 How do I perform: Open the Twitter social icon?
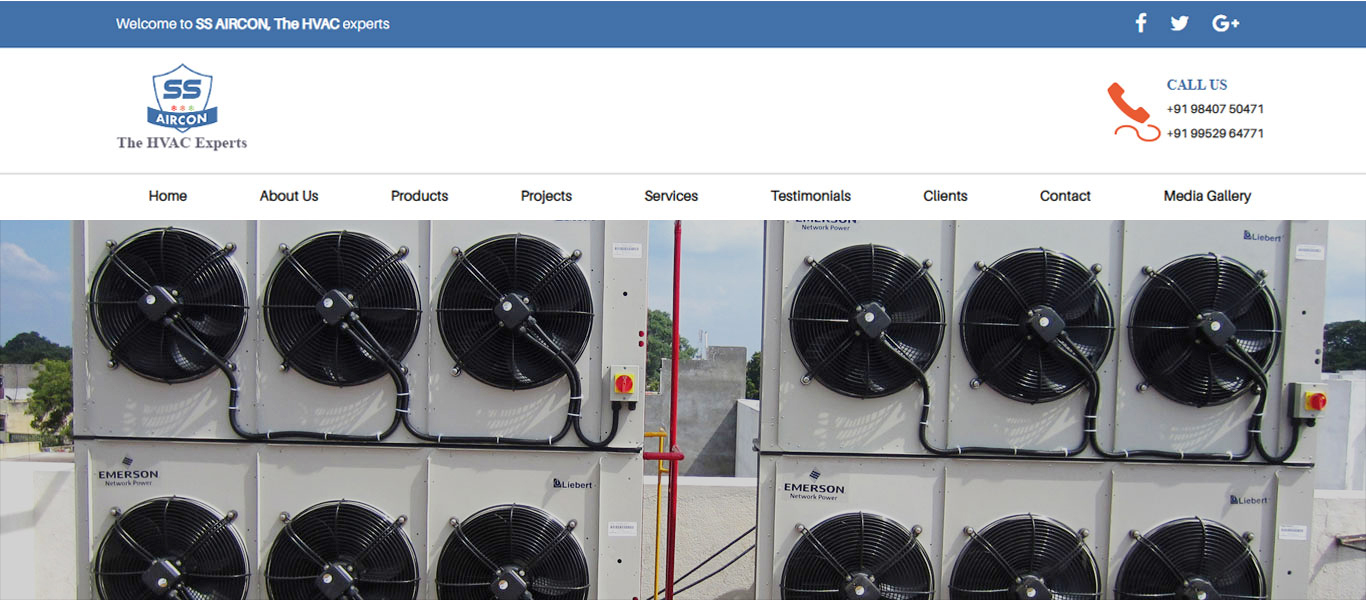coord(1180,23)
